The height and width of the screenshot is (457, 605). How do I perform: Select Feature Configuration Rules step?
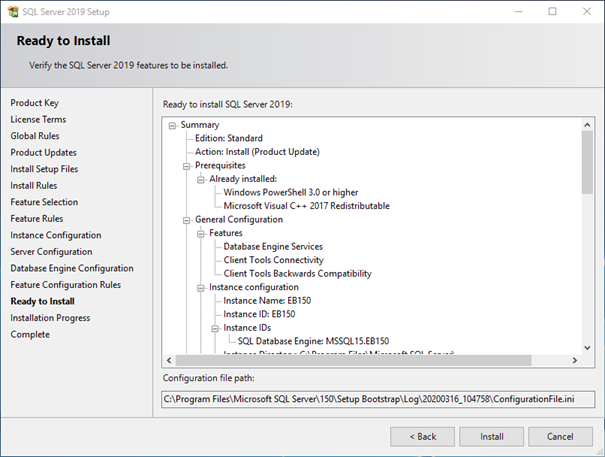click(66, 285)
